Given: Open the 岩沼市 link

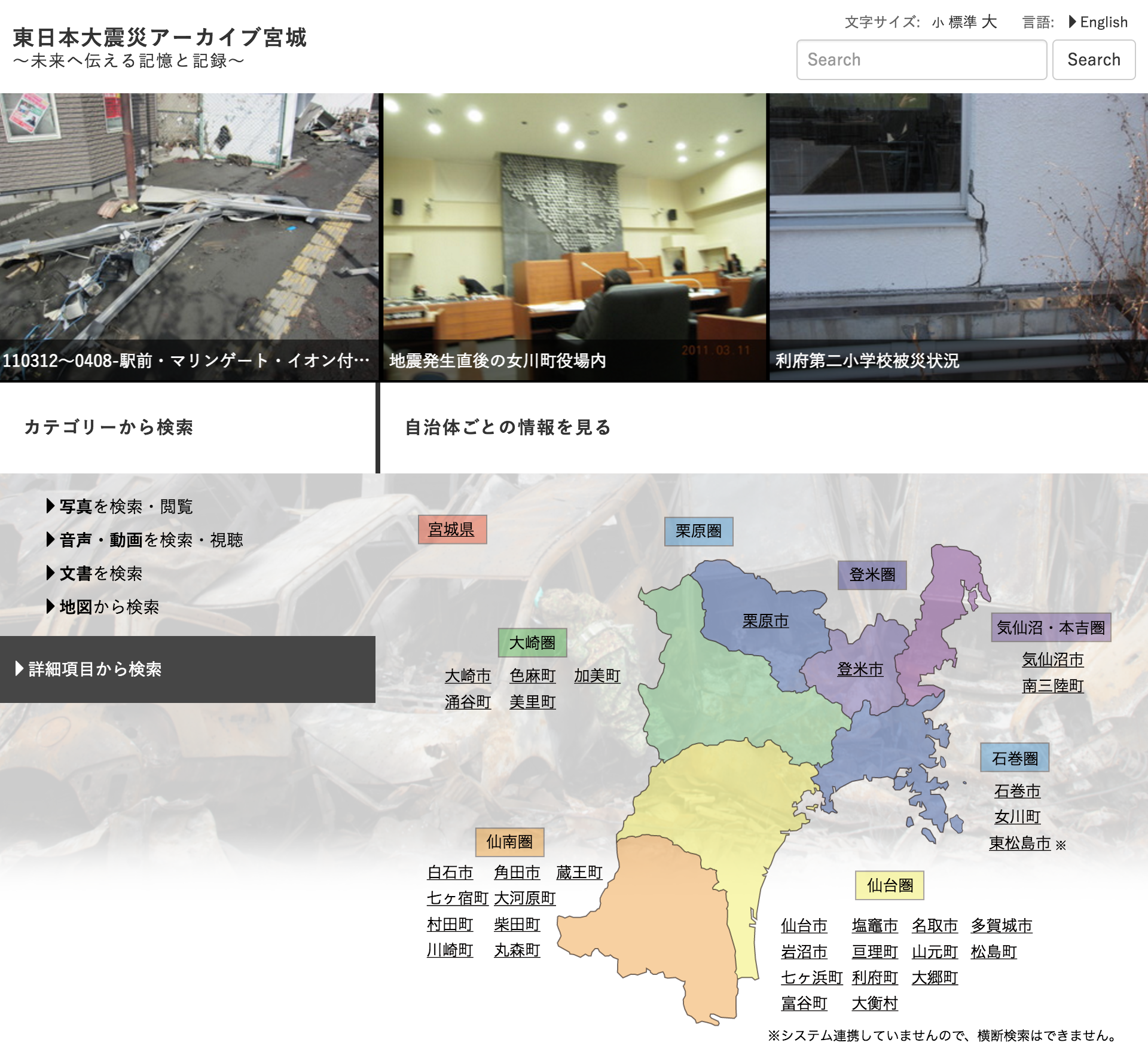Looking at the screenshot, I should click(804, 952).
